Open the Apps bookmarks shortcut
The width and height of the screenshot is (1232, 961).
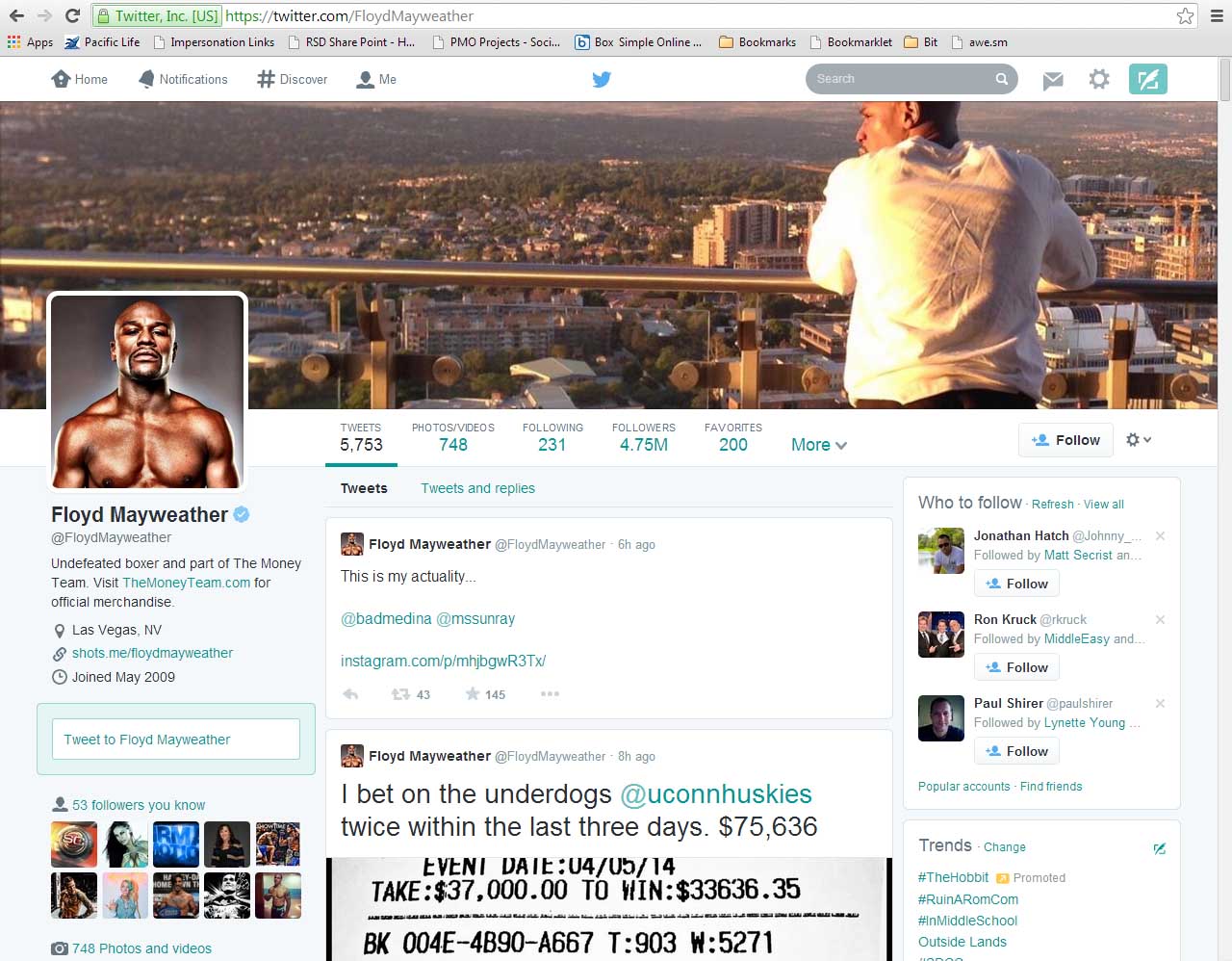coord(30,42)
